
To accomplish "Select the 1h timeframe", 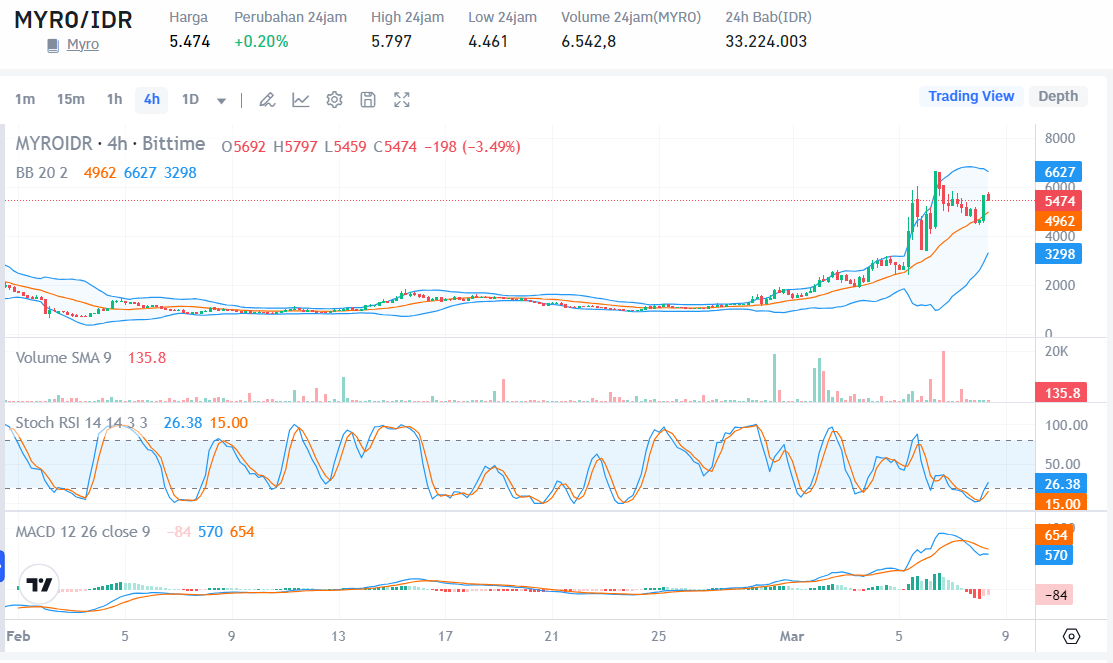I will 114,99.
